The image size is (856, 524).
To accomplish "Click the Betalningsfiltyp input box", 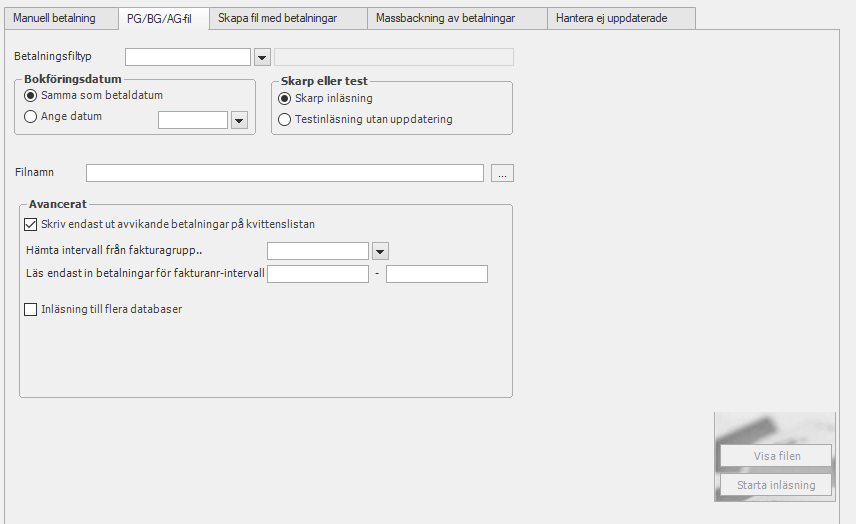I will click(x=188, y=57).
